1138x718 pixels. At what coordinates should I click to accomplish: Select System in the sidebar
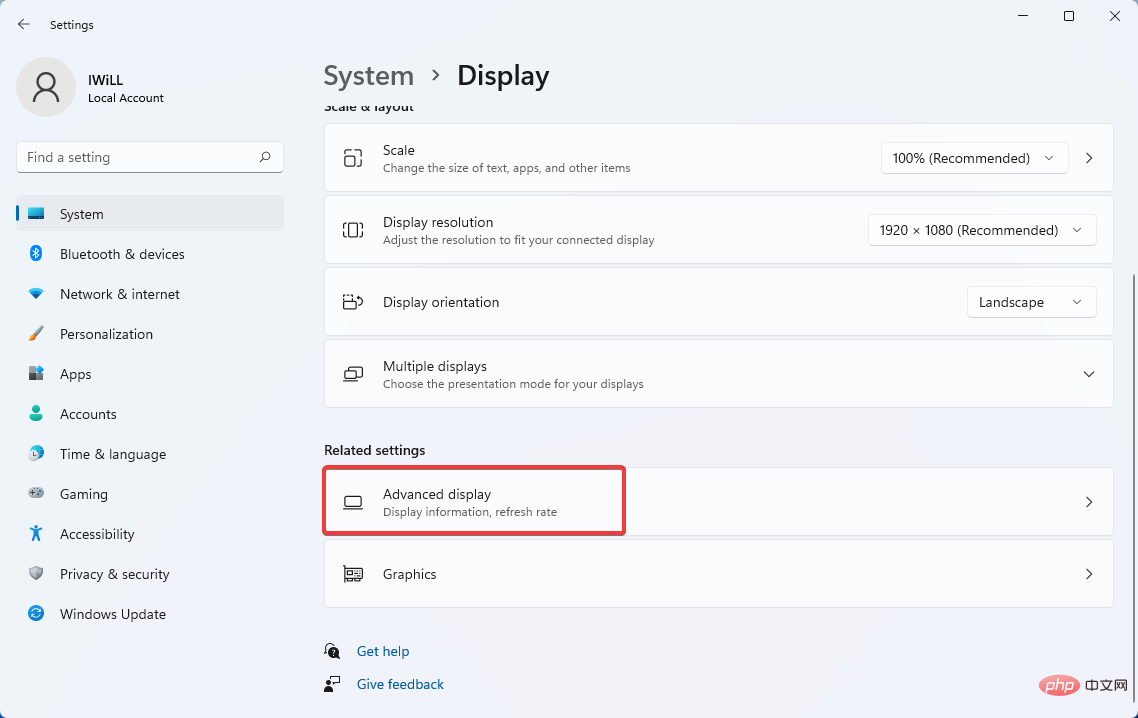pos(150,213)
